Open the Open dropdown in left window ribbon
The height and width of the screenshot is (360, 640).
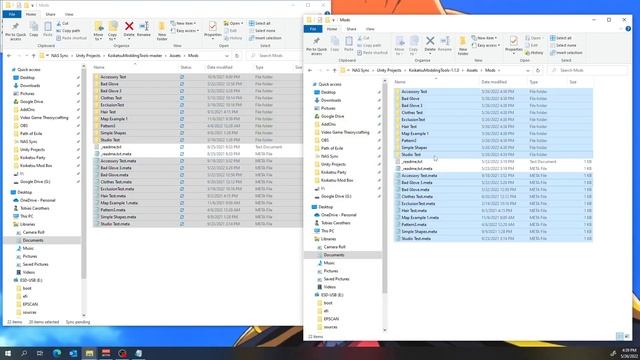coord(233,23)
